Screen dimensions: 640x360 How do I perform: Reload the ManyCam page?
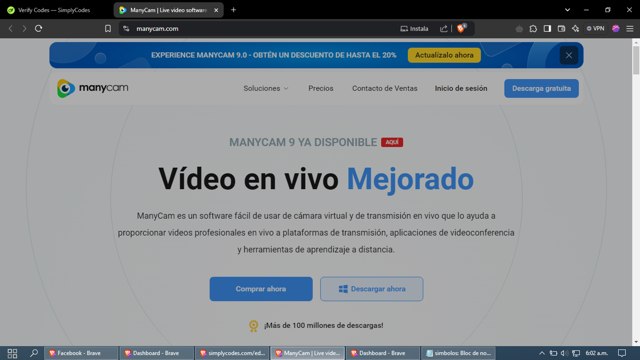(x=38, y=29)
